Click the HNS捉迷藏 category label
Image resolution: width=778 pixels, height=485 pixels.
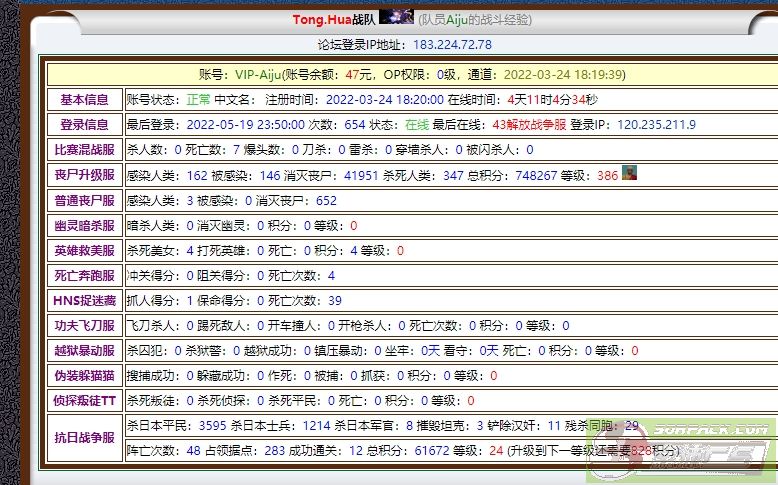click(x=84, y=300)
